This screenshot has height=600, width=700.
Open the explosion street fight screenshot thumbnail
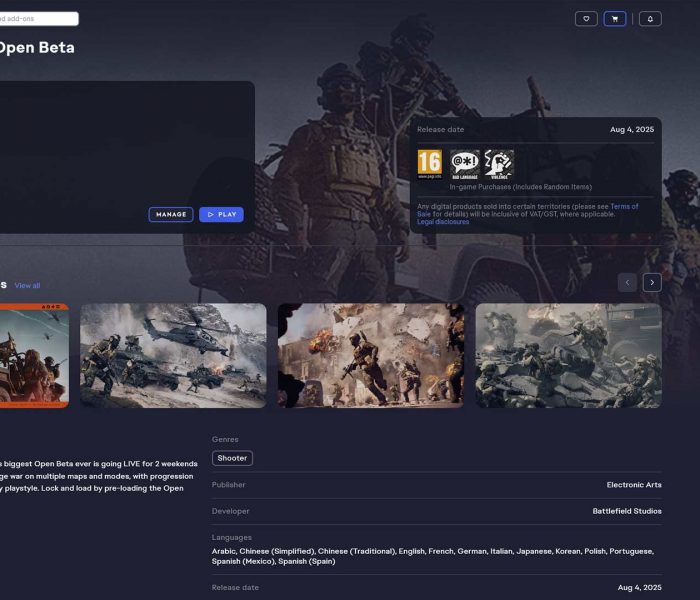(x=370, y=355)
